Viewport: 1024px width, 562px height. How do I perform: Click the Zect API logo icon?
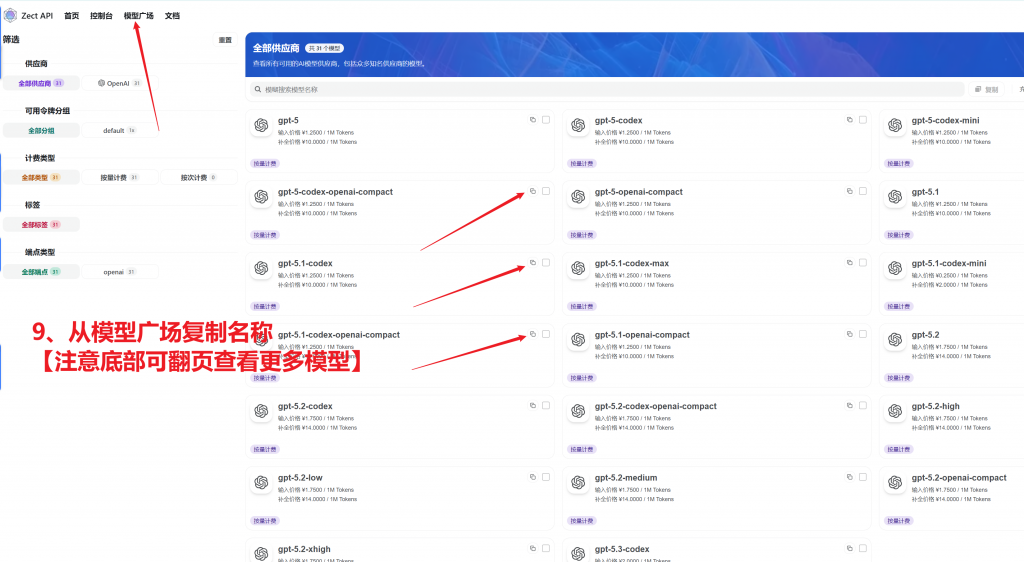click(x=10, y=16)
